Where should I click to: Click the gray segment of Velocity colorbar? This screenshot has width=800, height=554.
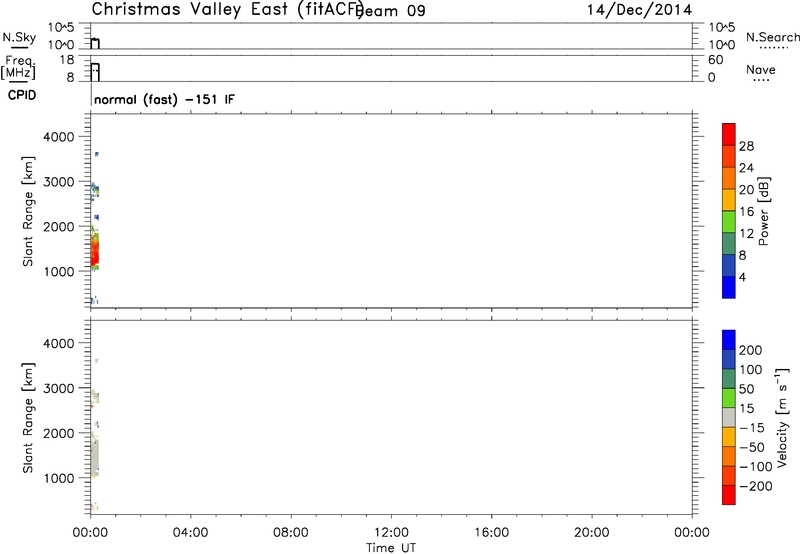[729, 417]
